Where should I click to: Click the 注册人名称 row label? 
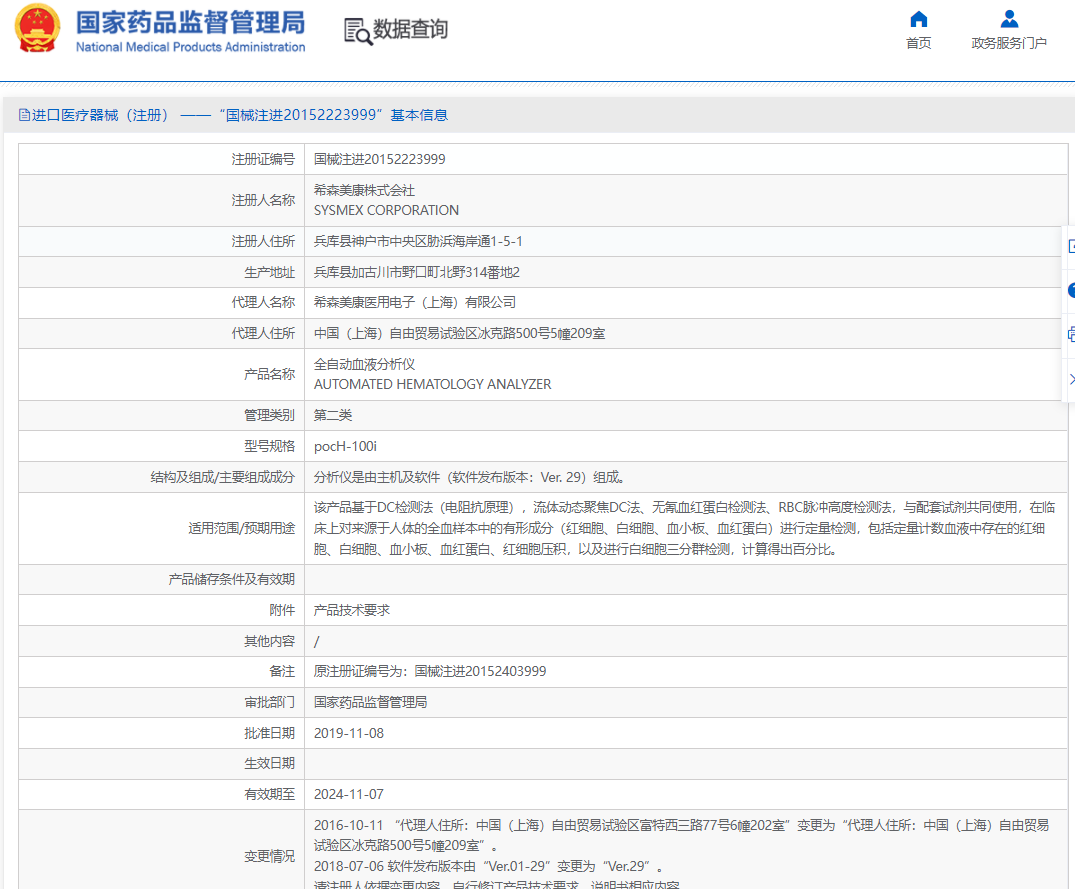(263, 200)
